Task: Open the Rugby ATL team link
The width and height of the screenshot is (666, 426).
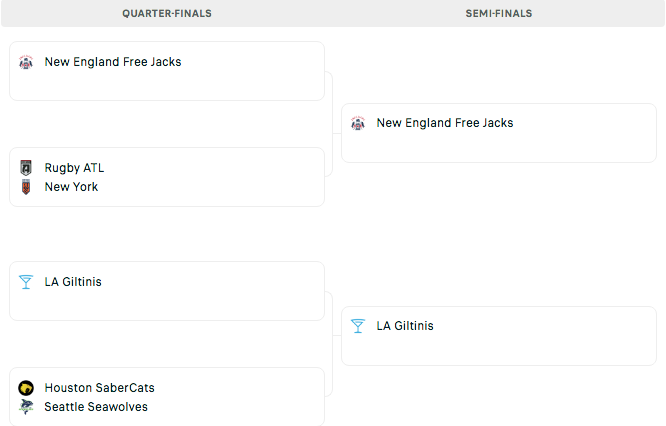Action: coord(74,168)
